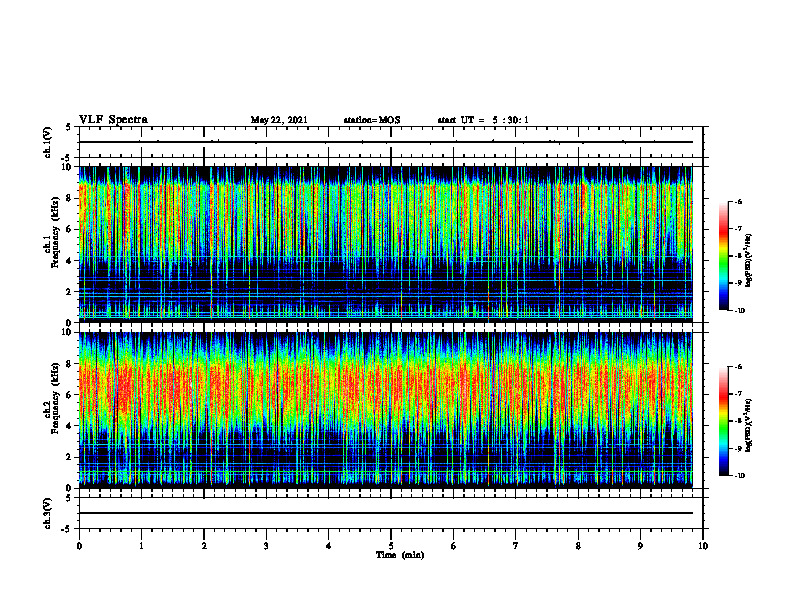
Task: Click the "-10" label on ch.1 color scale
Action: click(739, 311)
